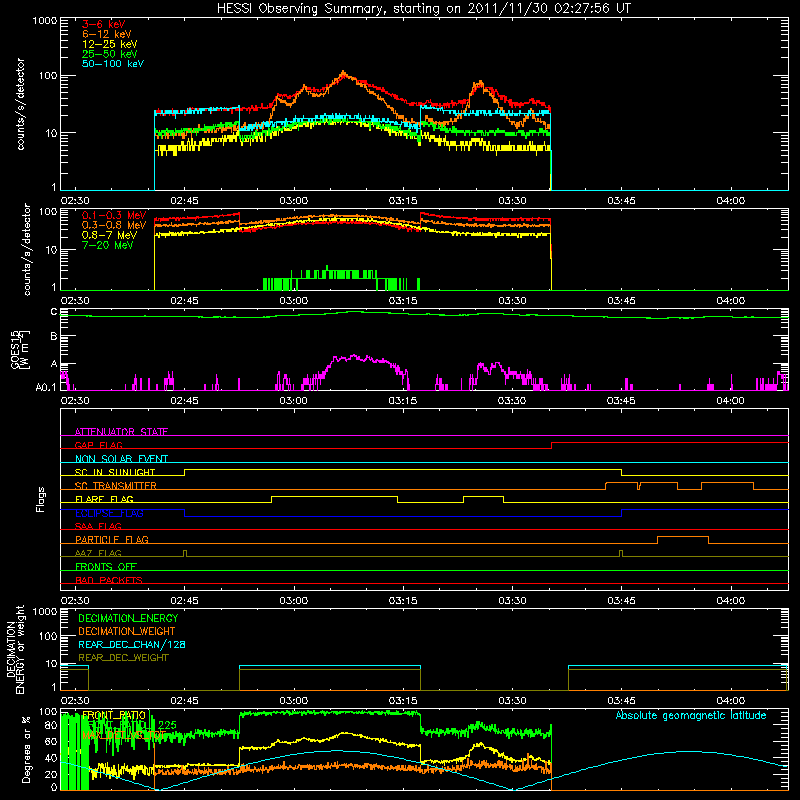Image resolution: width=800 pixels, height=800 pixels.
Task: Click the 7-20 MeV legend label
Action: 108,245
